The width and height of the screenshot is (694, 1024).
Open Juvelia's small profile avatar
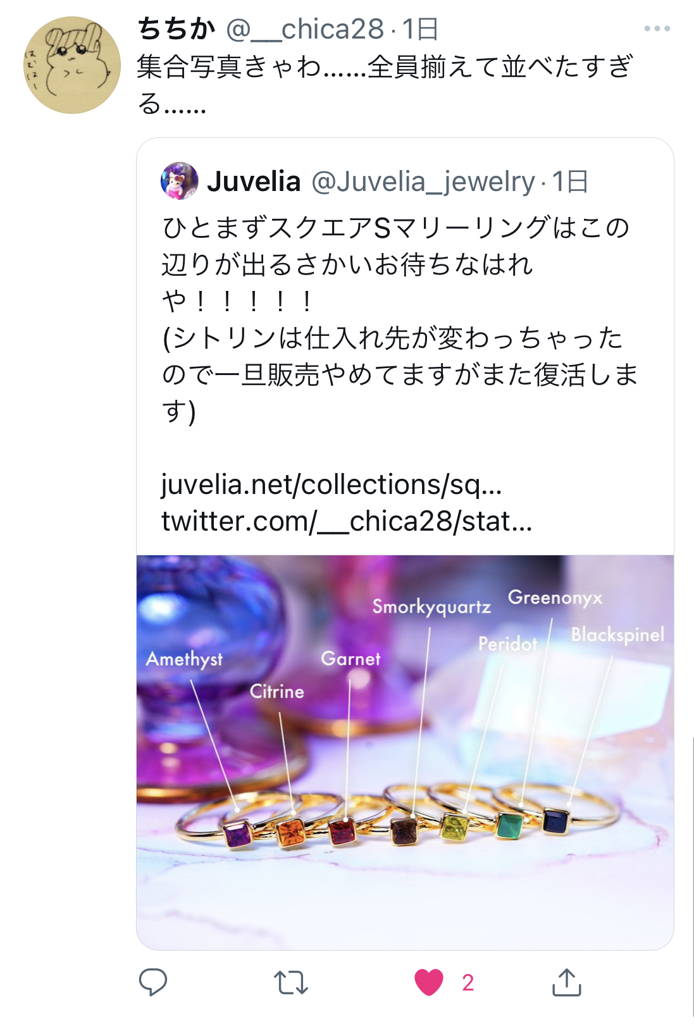(x=179, y=181)
